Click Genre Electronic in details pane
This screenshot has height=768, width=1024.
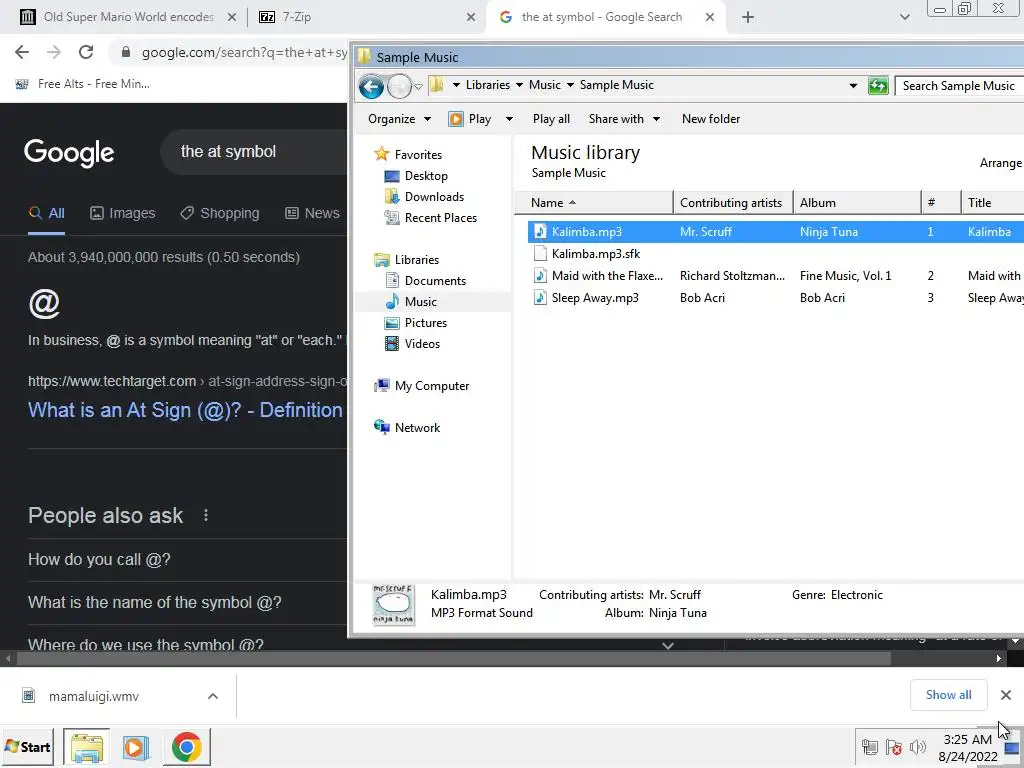pyautogui.click(x=837, y=595)
